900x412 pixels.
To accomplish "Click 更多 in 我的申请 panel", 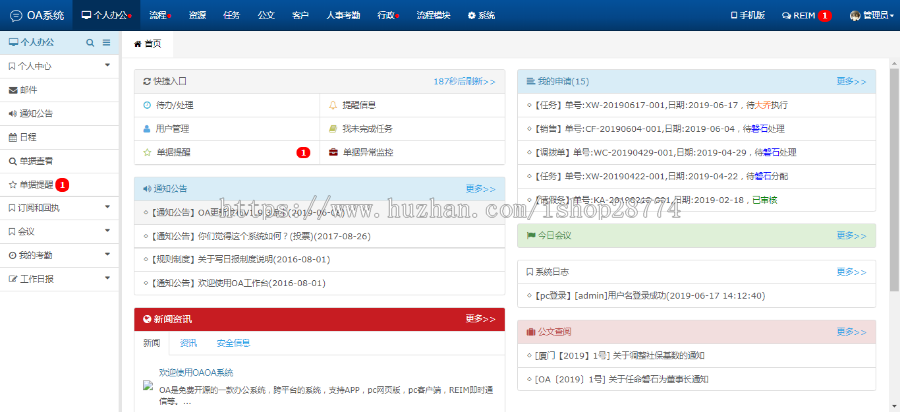I will (x=851, y=81).
